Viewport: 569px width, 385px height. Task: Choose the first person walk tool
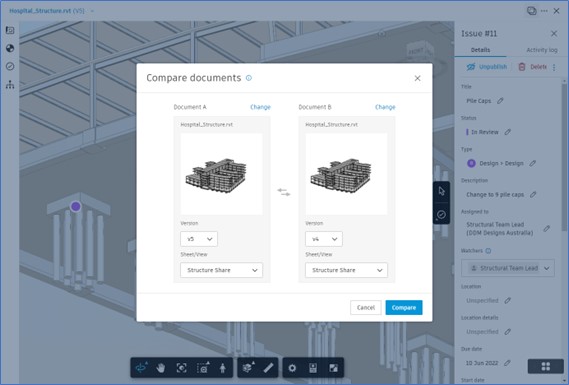[x=223, y=368]
